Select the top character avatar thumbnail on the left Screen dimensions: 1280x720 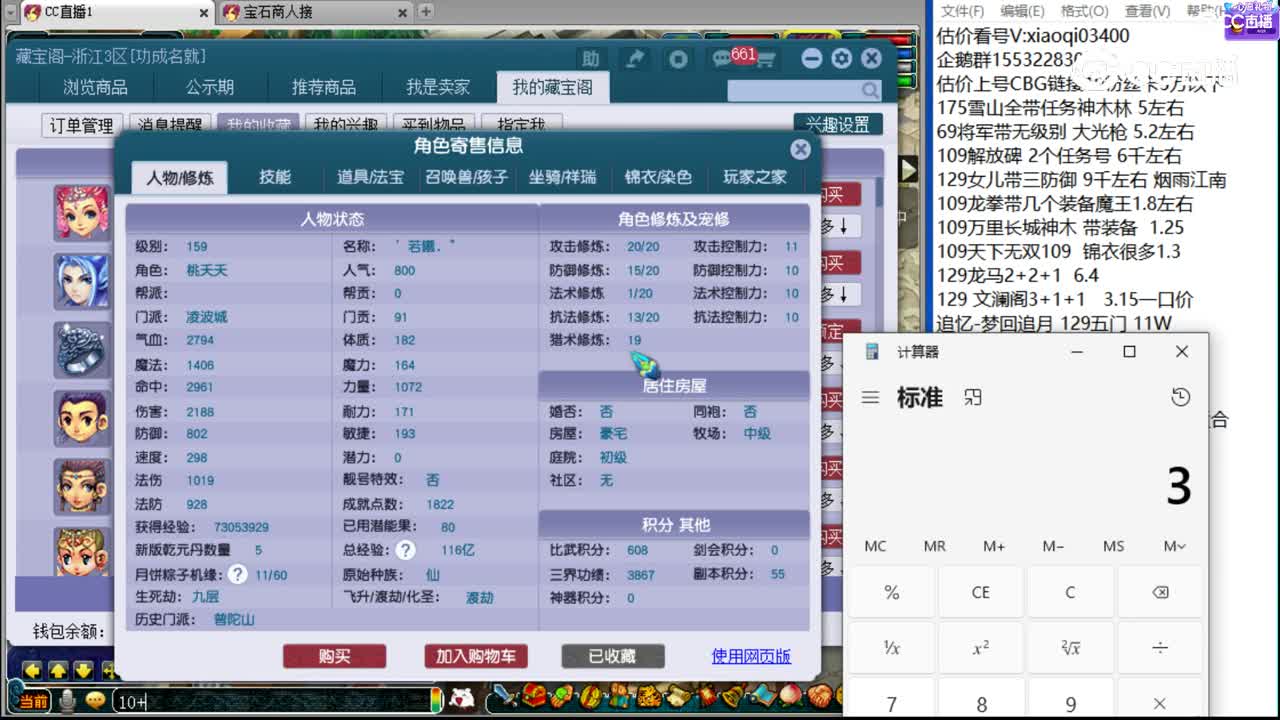pyautogui.click(x=82, y=212)
